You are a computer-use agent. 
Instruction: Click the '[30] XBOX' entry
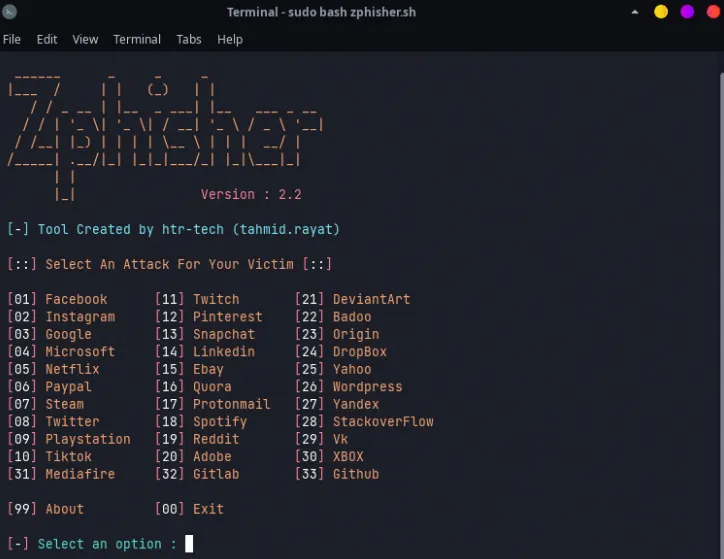point(329,457)
